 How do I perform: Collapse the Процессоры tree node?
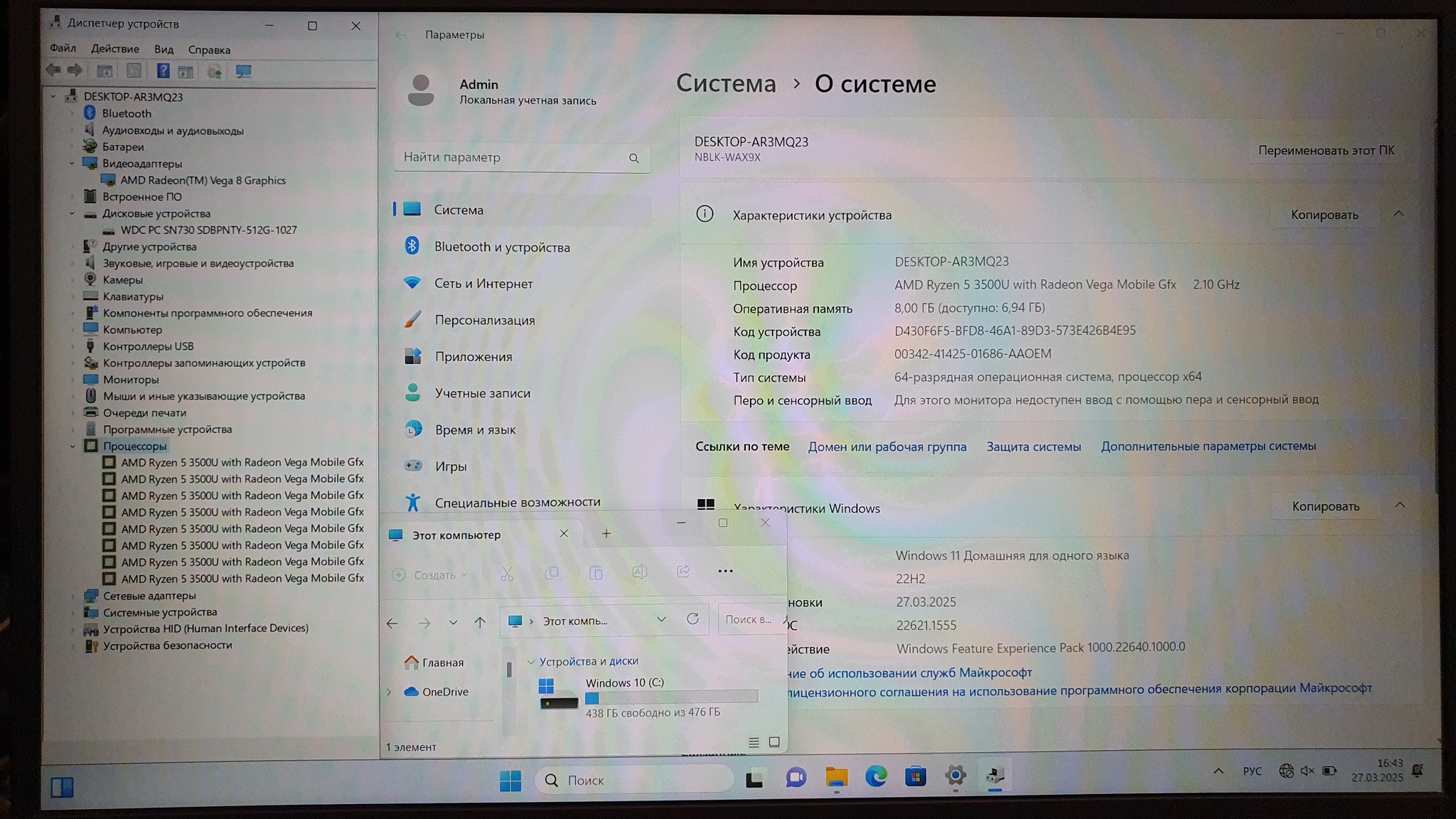tap(73, 446)
